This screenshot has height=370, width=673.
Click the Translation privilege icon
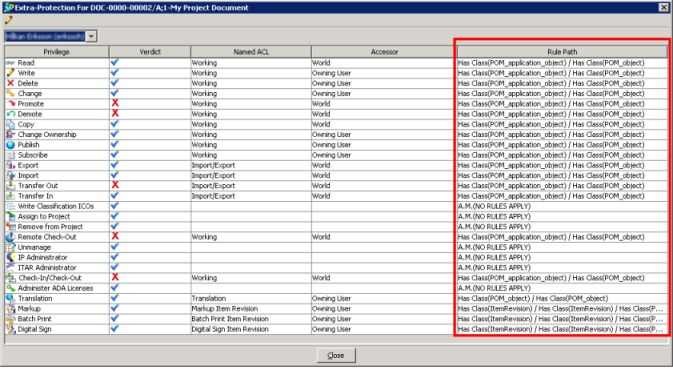point(10,298)
